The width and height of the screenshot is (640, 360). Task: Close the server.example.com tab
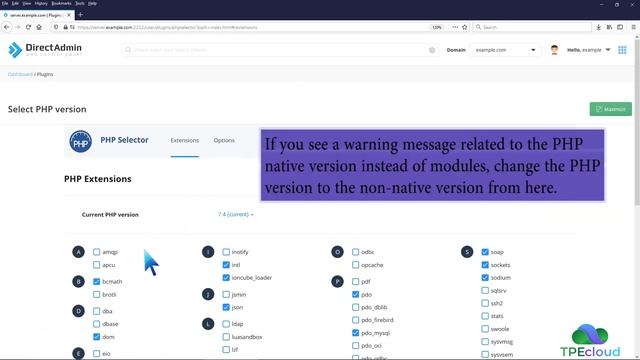tap(69, 15)
